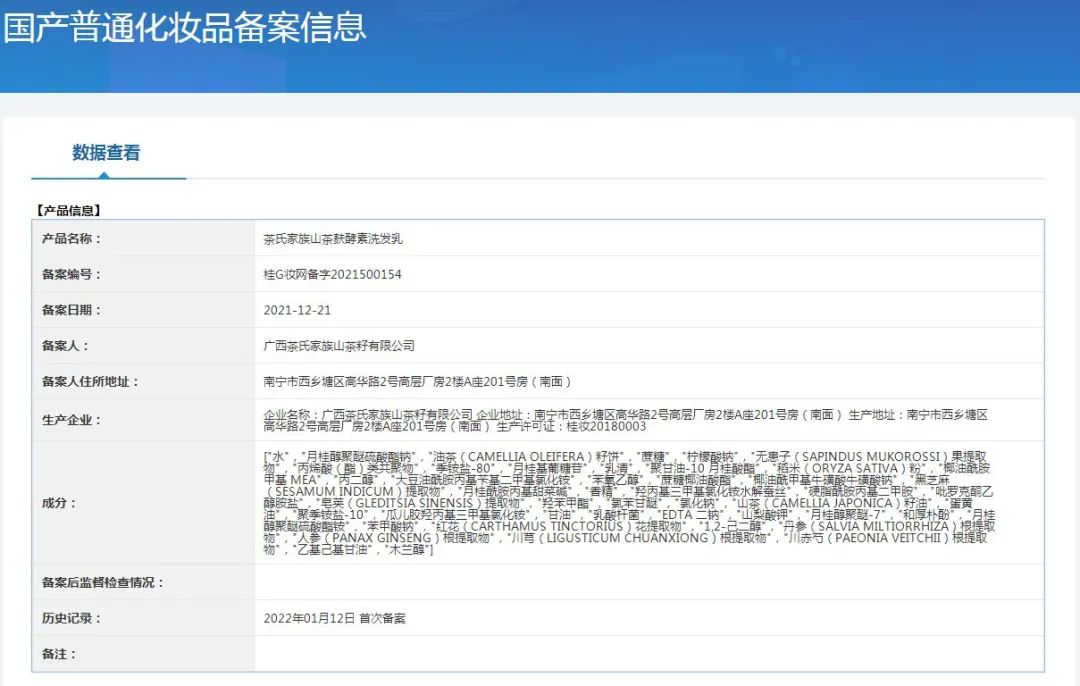Click the 备案编号 label

pyautogui.click(x=72, y=274)
